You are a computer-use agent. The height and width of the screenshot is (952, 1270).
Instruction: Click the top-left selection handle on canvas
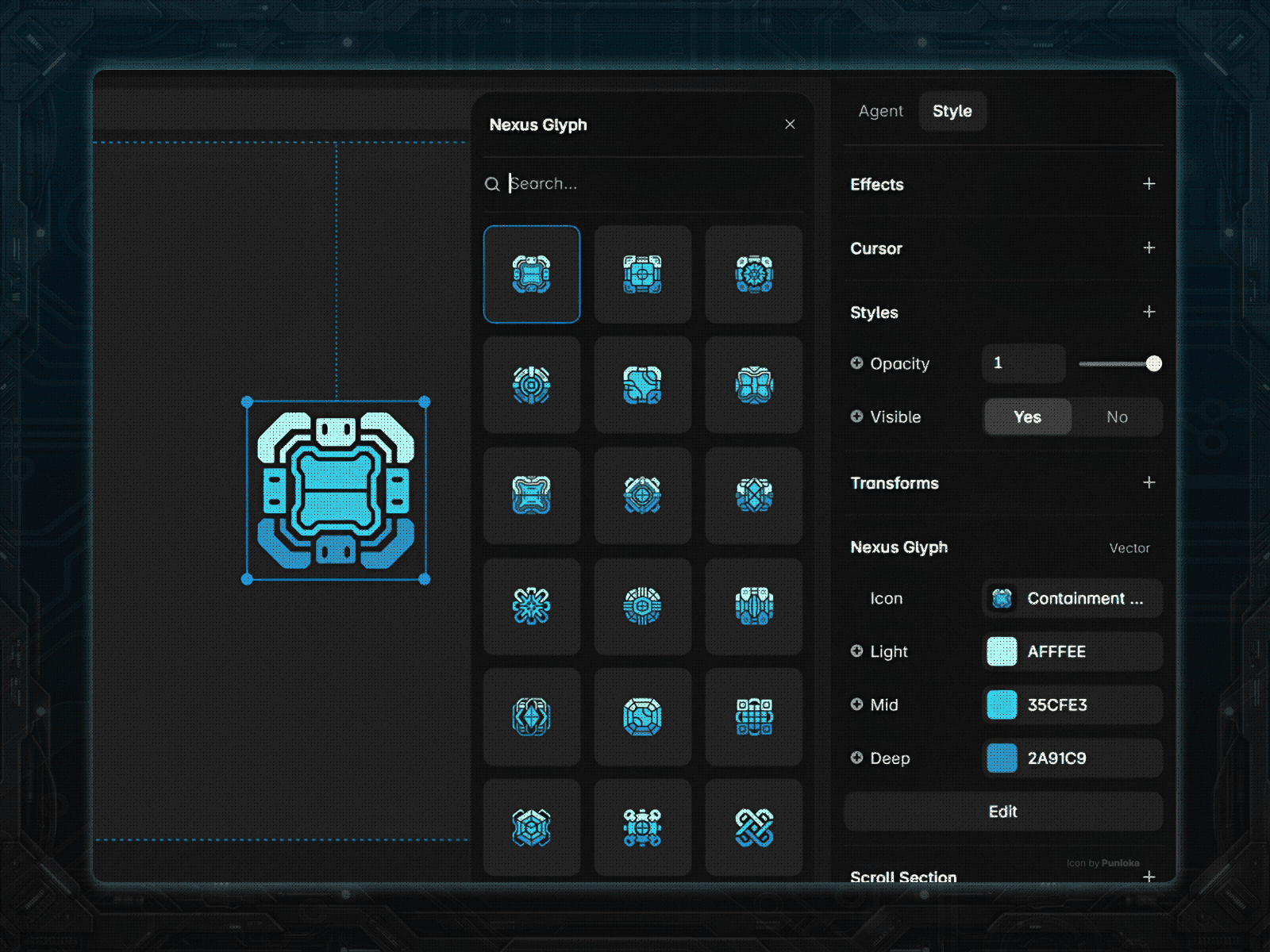[x=247, y=402]
